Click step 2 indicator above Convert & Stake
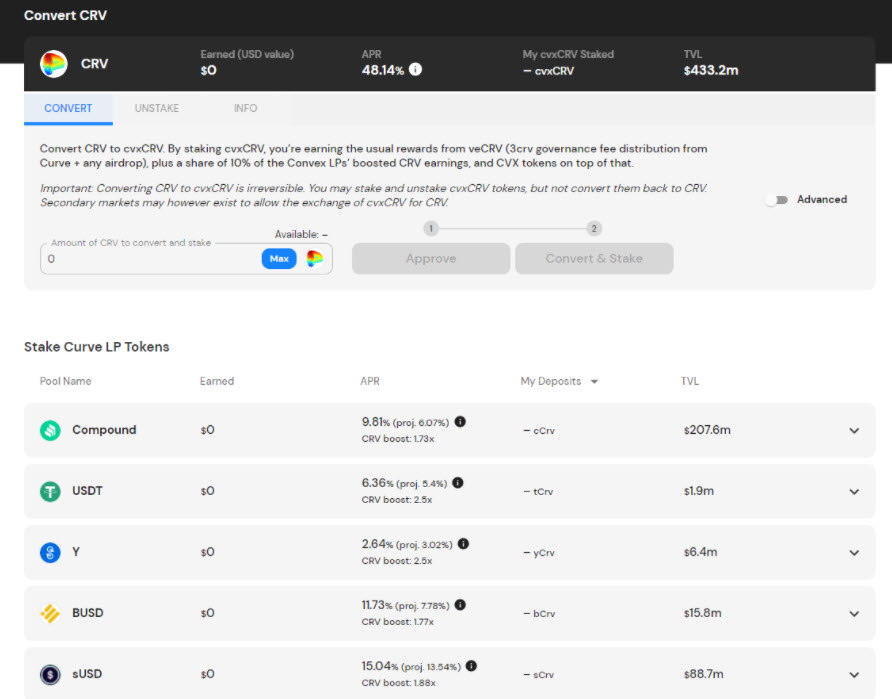The image size is (892, 699). point(594,229)
